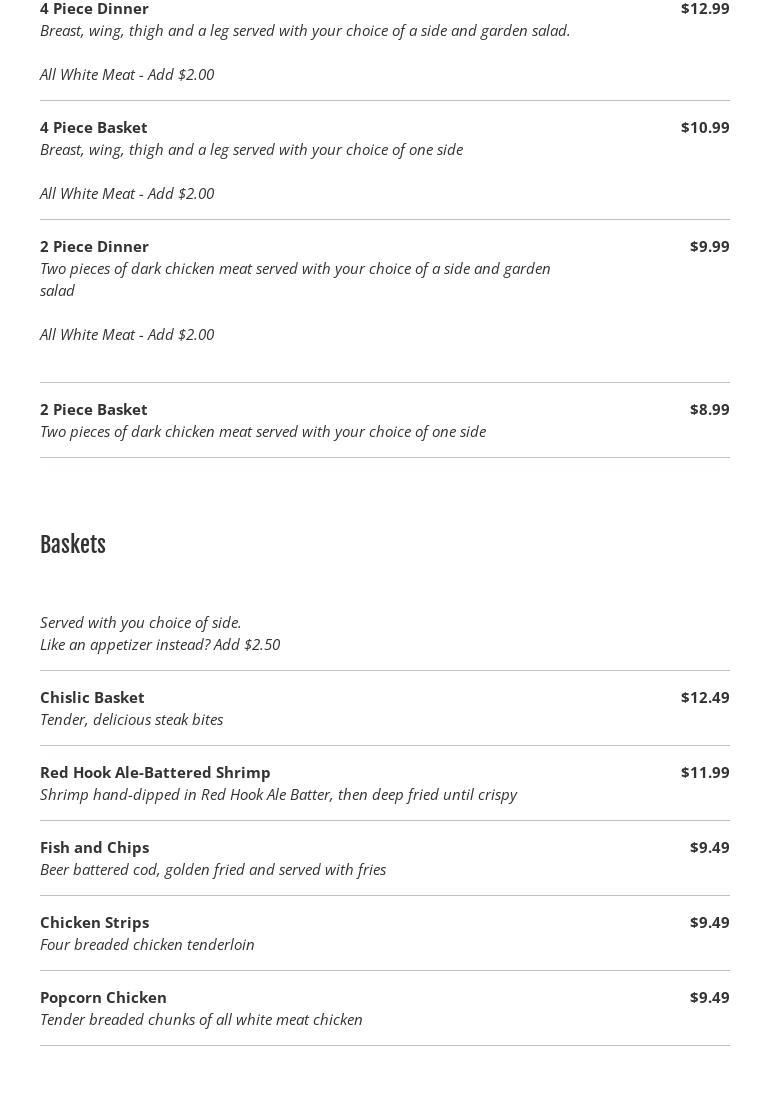The height and width of the screenshot is (1097, 770).
Task: Click the $11.99 shrimp basket price
Action: pos(705,772)
